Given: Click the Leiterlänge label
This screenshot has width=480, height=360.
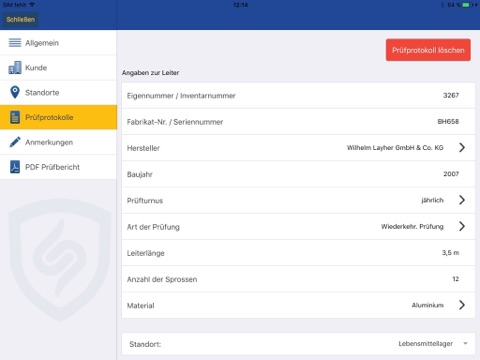Looking at the screenshot, I should pyautogui.click(x=146, y=253).
